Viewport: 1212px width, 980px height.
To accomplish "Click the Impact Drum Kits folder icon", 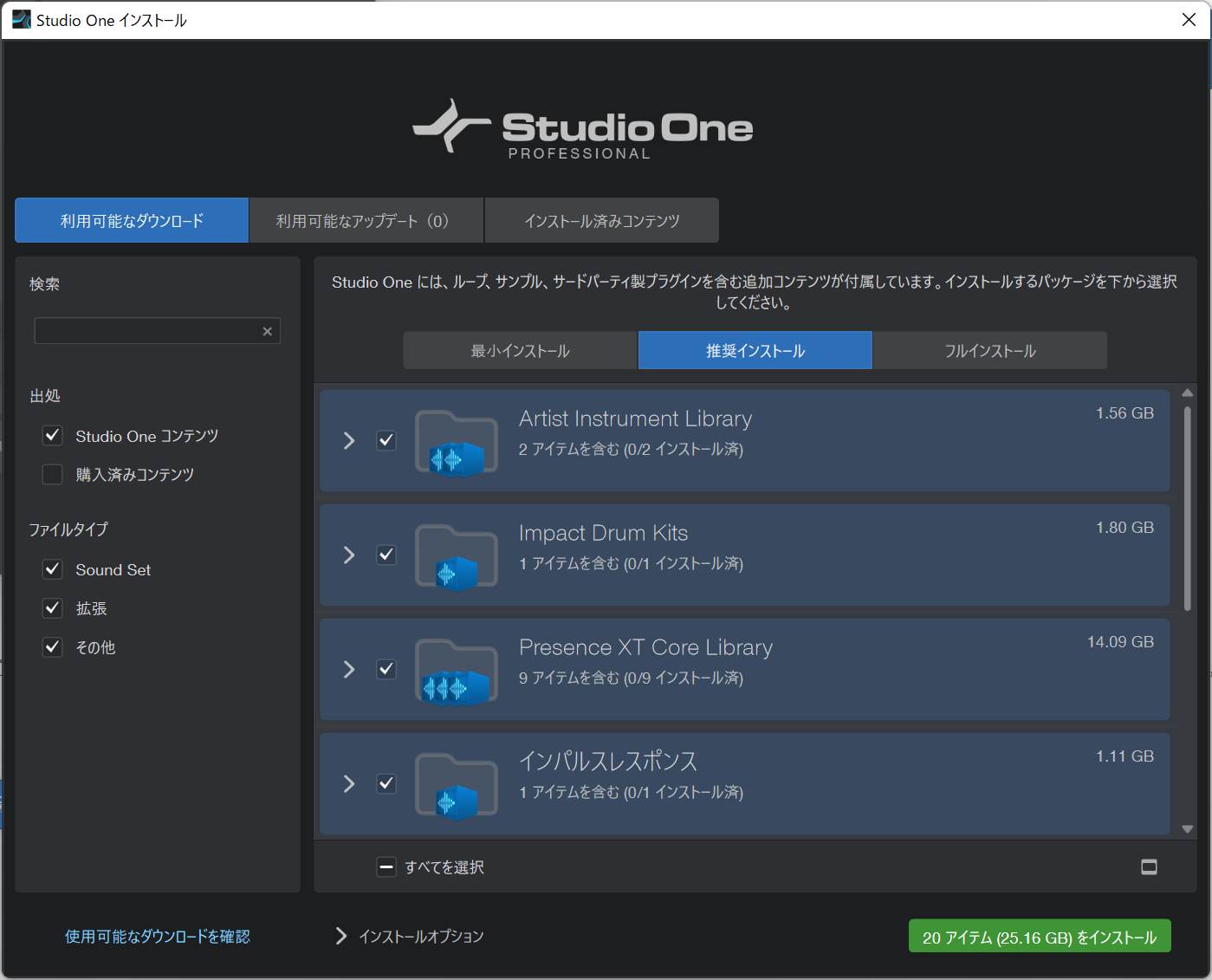I will click(x=457, y=557).
